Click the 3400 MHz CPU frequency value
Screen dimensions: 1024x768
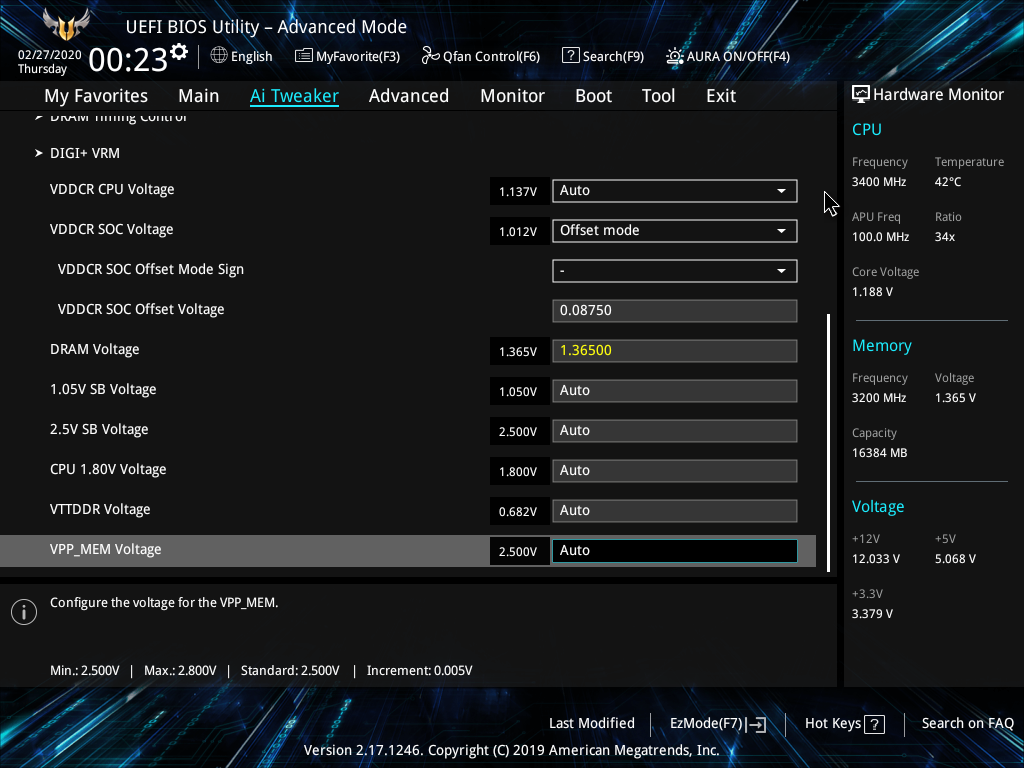tap(878, 182)
